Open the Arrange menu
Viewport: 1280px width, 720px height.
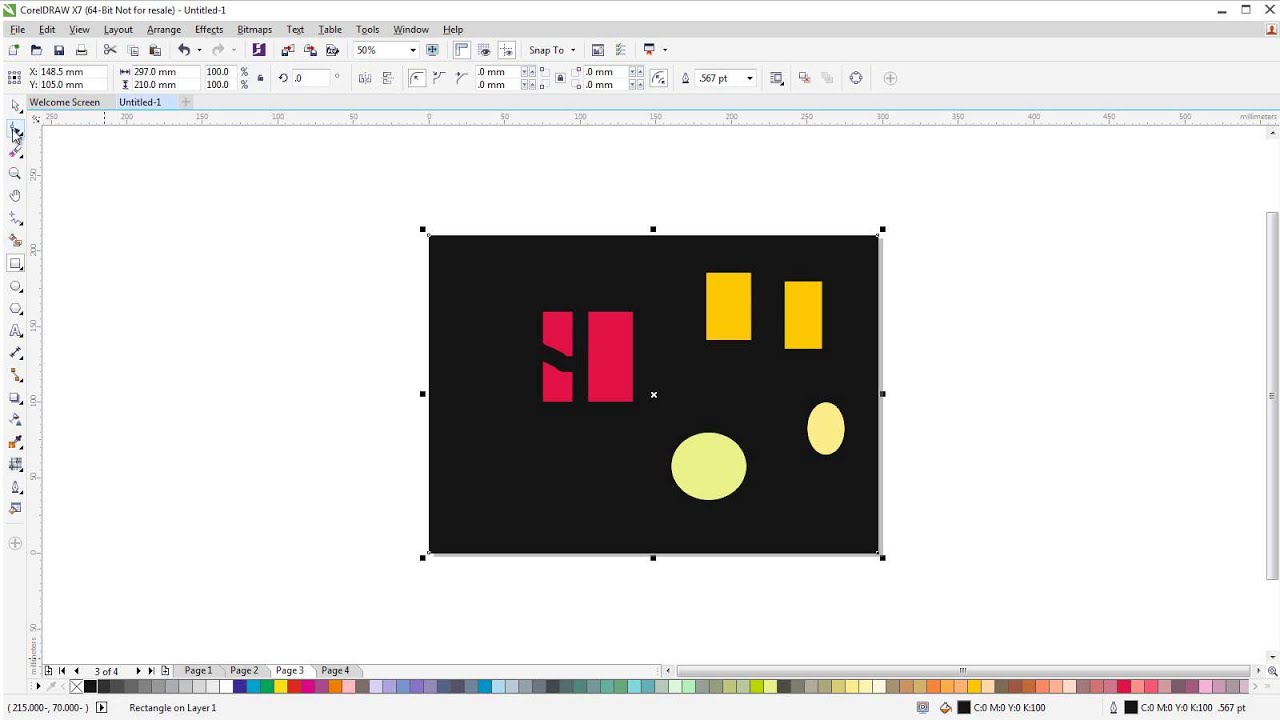[x=164, y=30]
